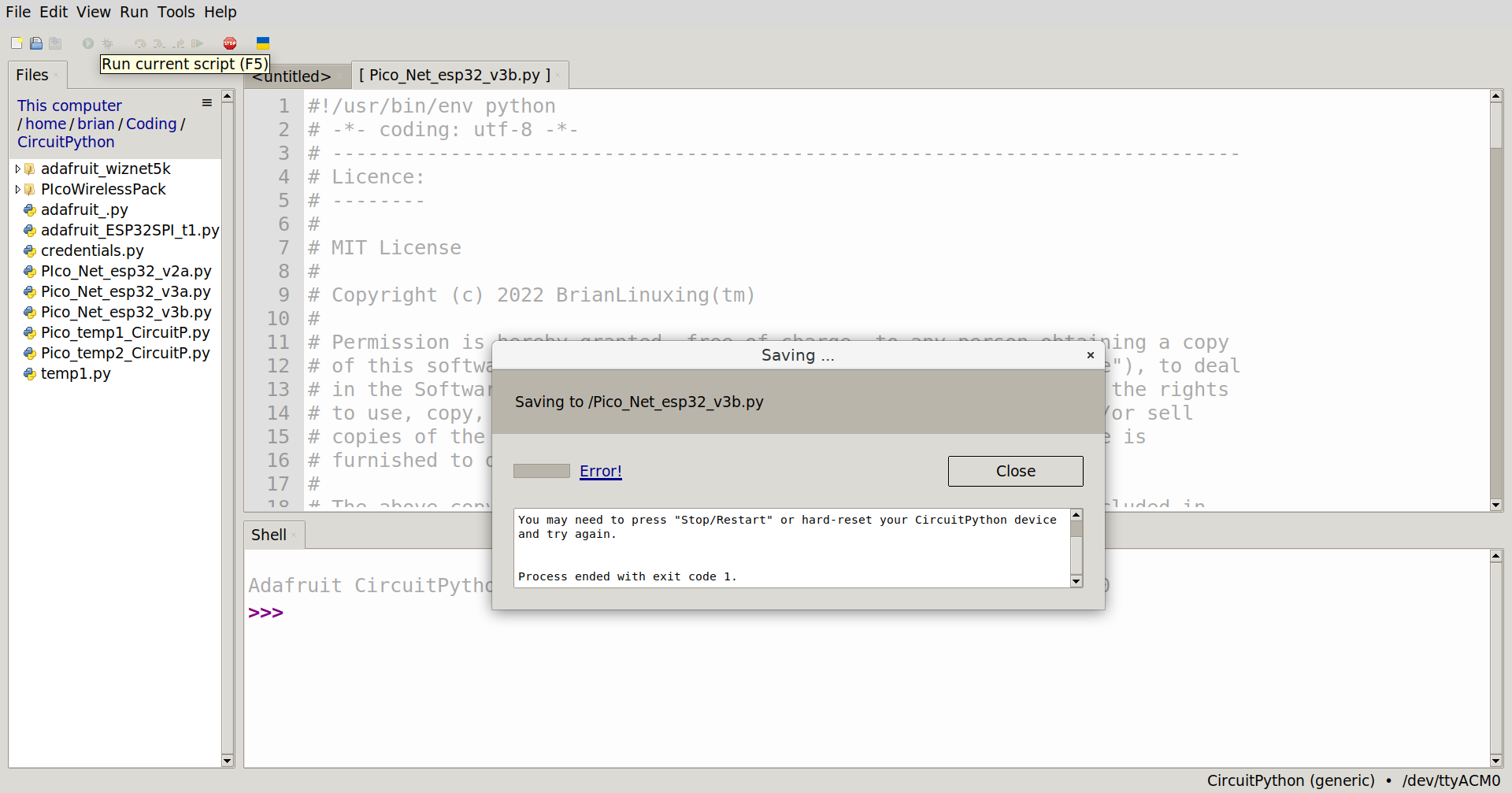
Task: Run the current script
Action: pos(87,43)
